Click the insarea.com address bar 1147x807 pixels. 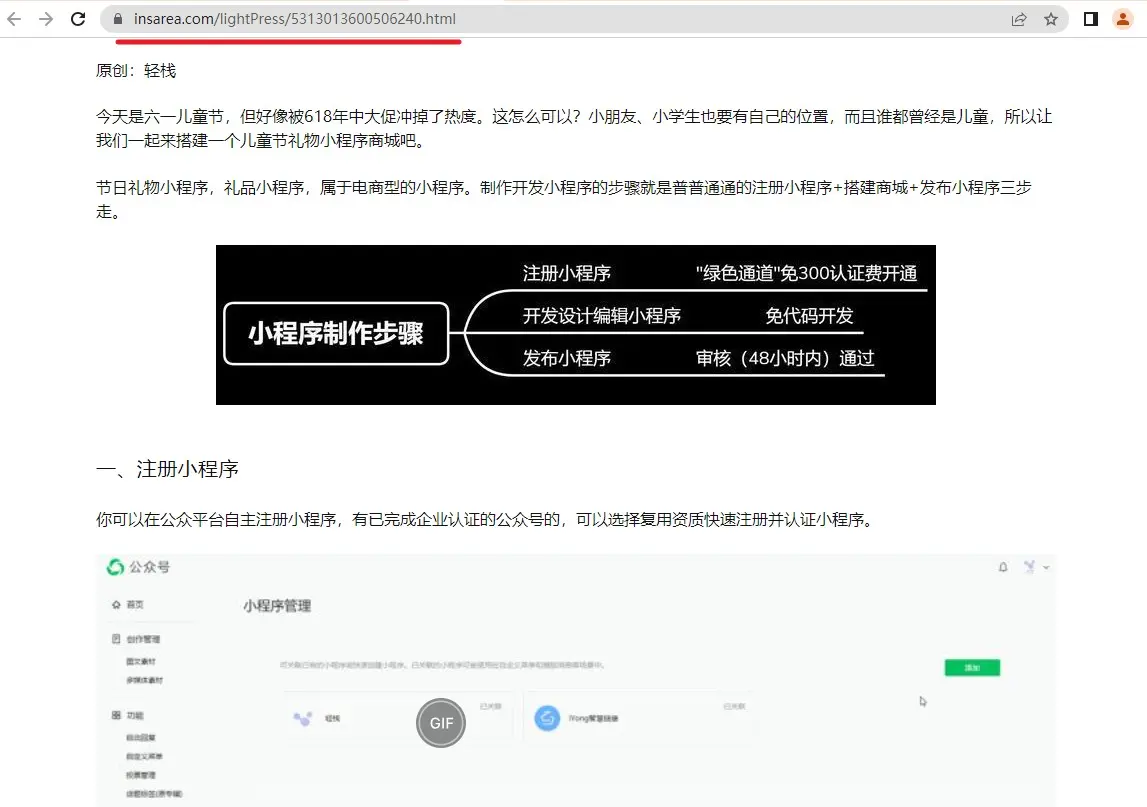pyautogui.click(x=500, y=19)
